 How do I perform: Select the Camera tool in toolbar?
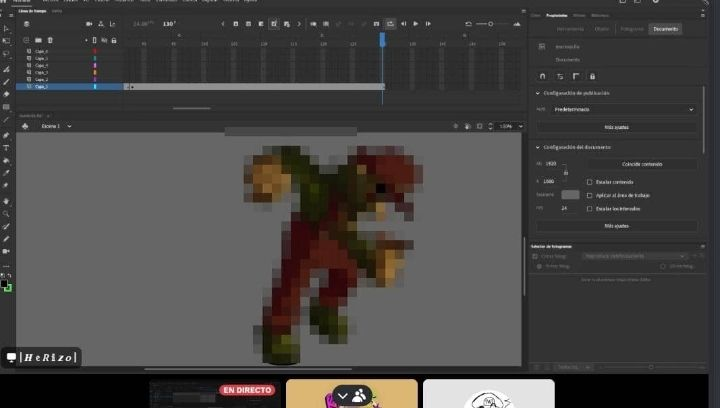[x=6, y=251]
